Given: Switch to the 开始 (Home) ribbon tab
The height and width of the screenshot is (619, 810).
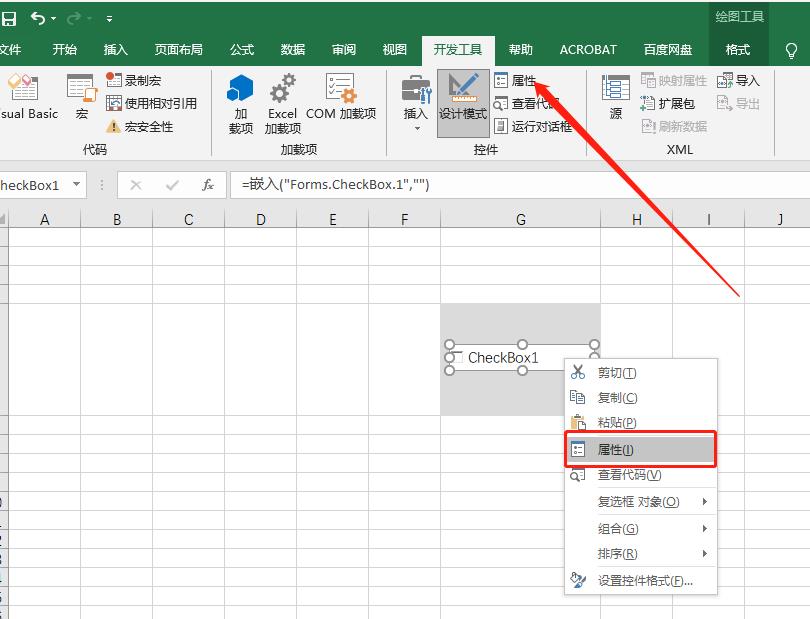Looking at the screenshot, I should [64, 48].
